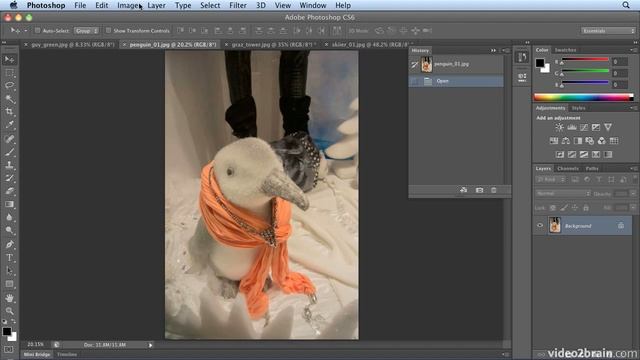Viewport: 640px width, 360px height.
Task: Open the Mini Bridge panel tab
Action: [37, 355]
